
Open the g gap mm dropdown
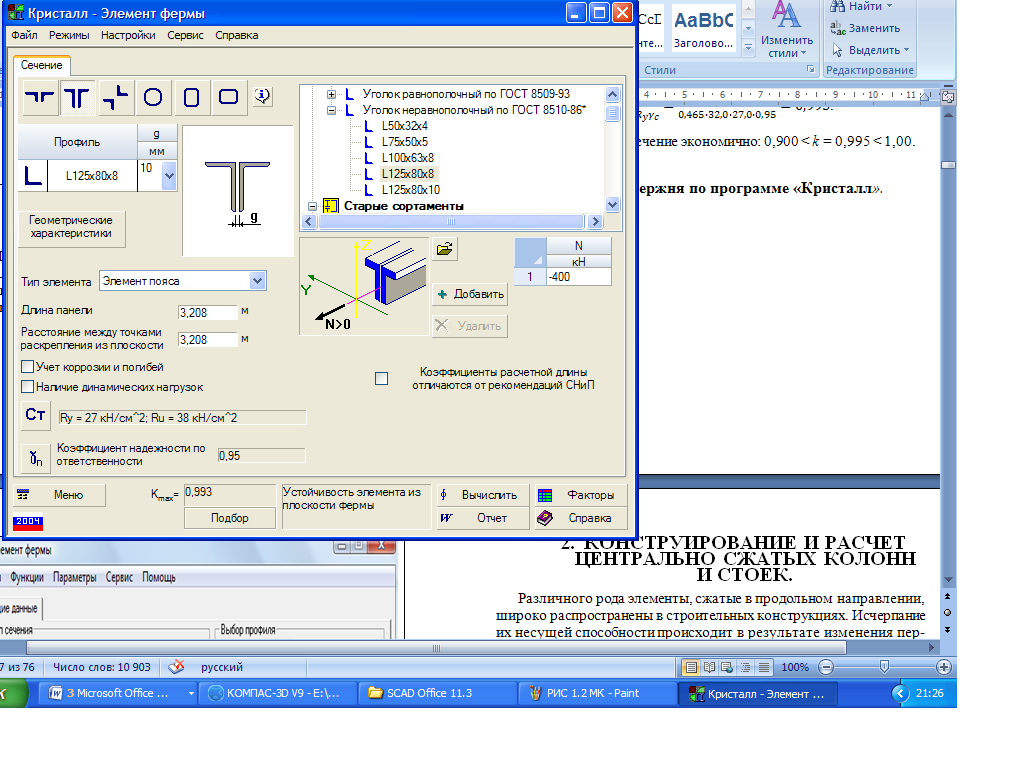pos(169,176)
